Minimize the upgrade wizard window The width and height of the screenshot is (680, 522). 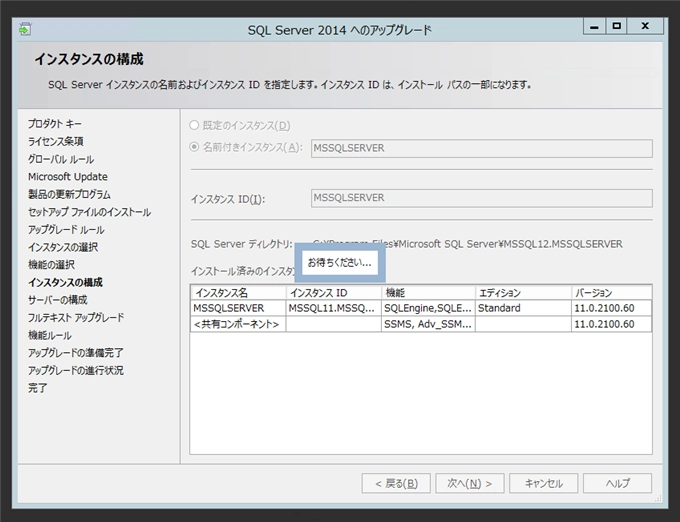(594, 26)
